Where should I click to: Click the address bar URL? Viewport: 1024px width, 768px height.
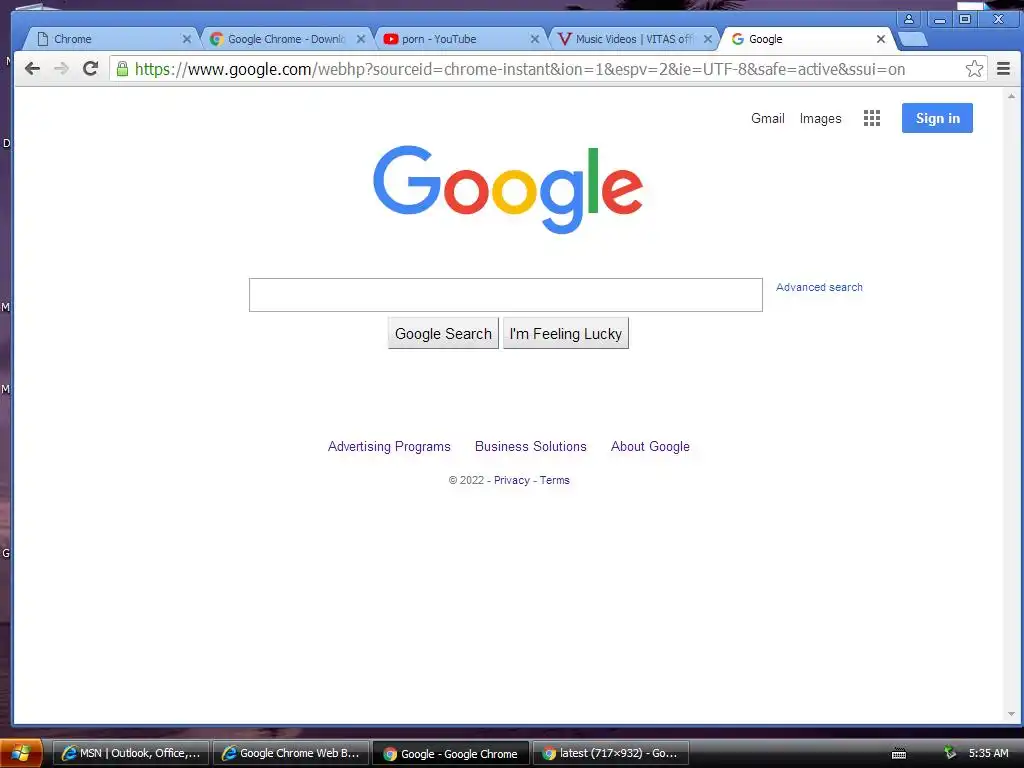520,69
